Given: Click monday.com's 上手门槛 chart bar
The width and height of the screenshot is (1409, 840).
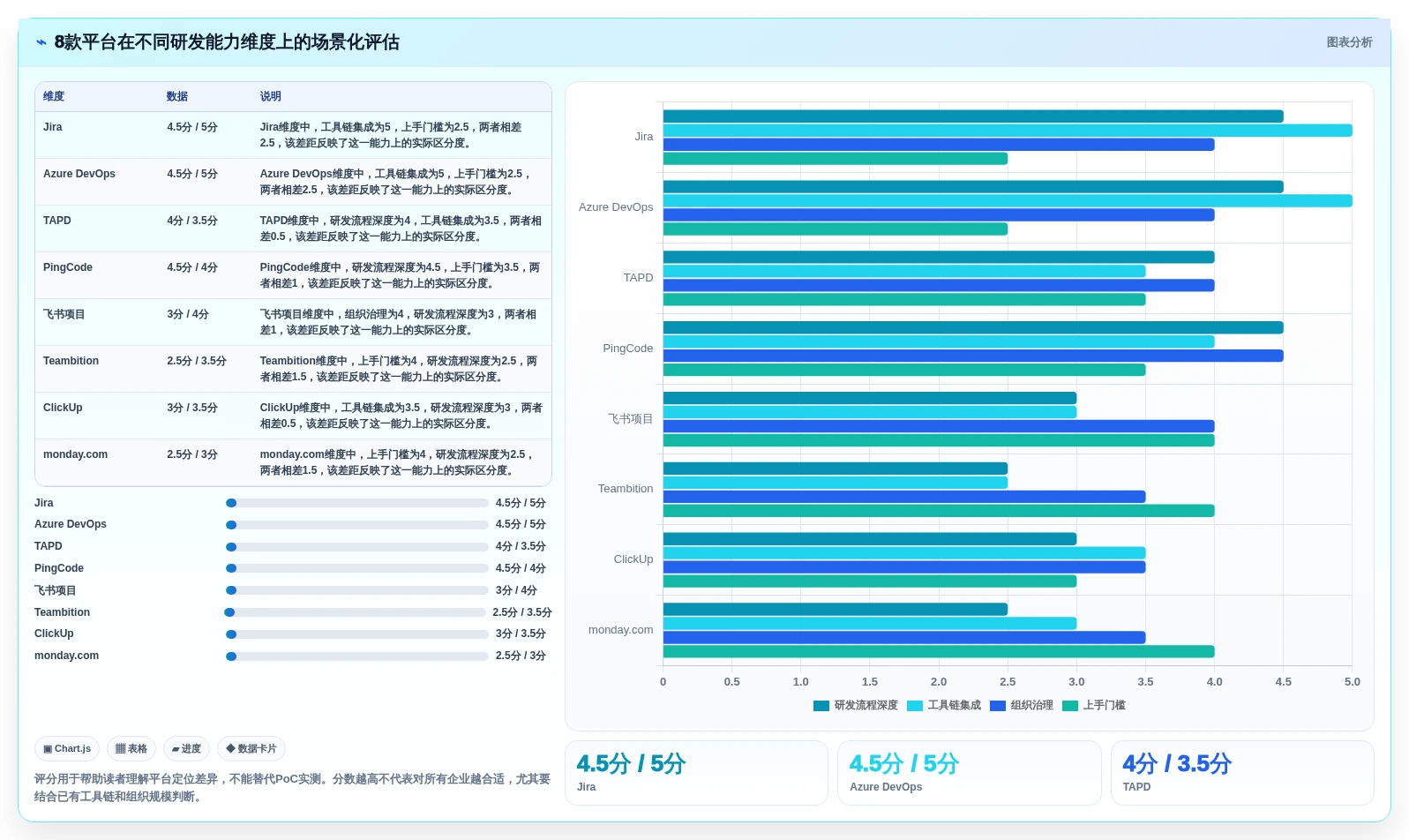Looking at the screenshot, I should (939, 652).
